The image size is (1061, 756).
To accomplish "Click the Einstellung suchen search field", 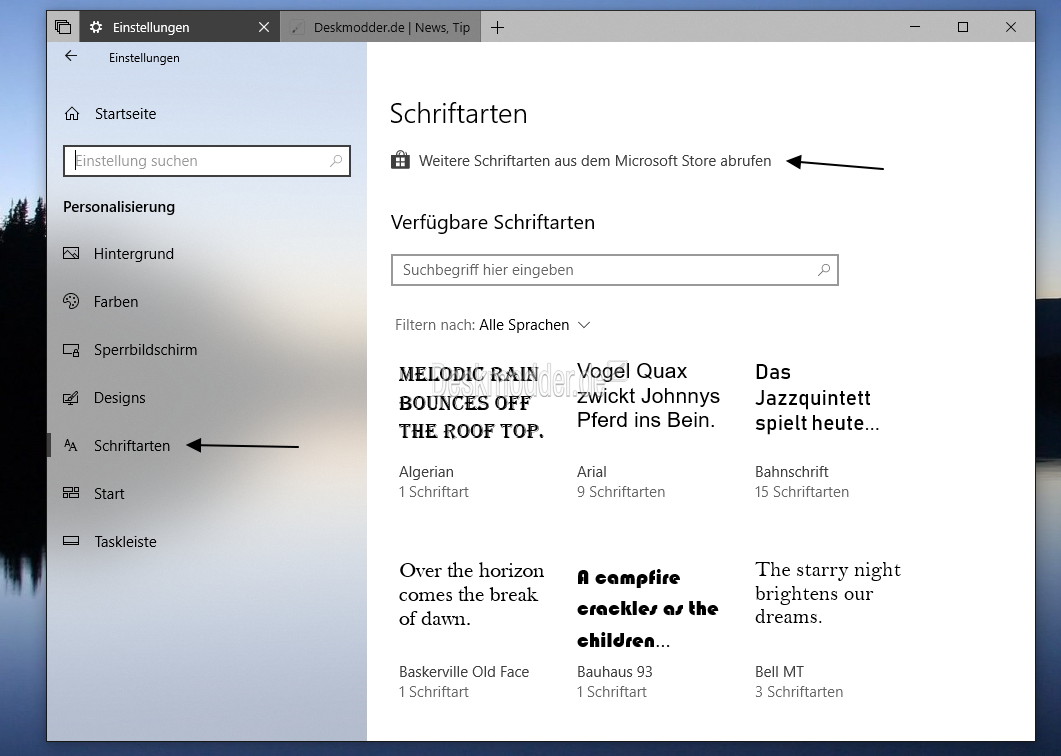I will click(x=200, y=161).
